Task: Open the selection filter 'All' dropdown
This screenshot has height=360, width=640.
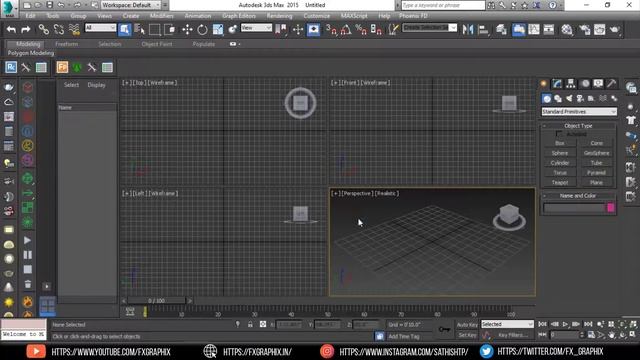Action: 100,28
